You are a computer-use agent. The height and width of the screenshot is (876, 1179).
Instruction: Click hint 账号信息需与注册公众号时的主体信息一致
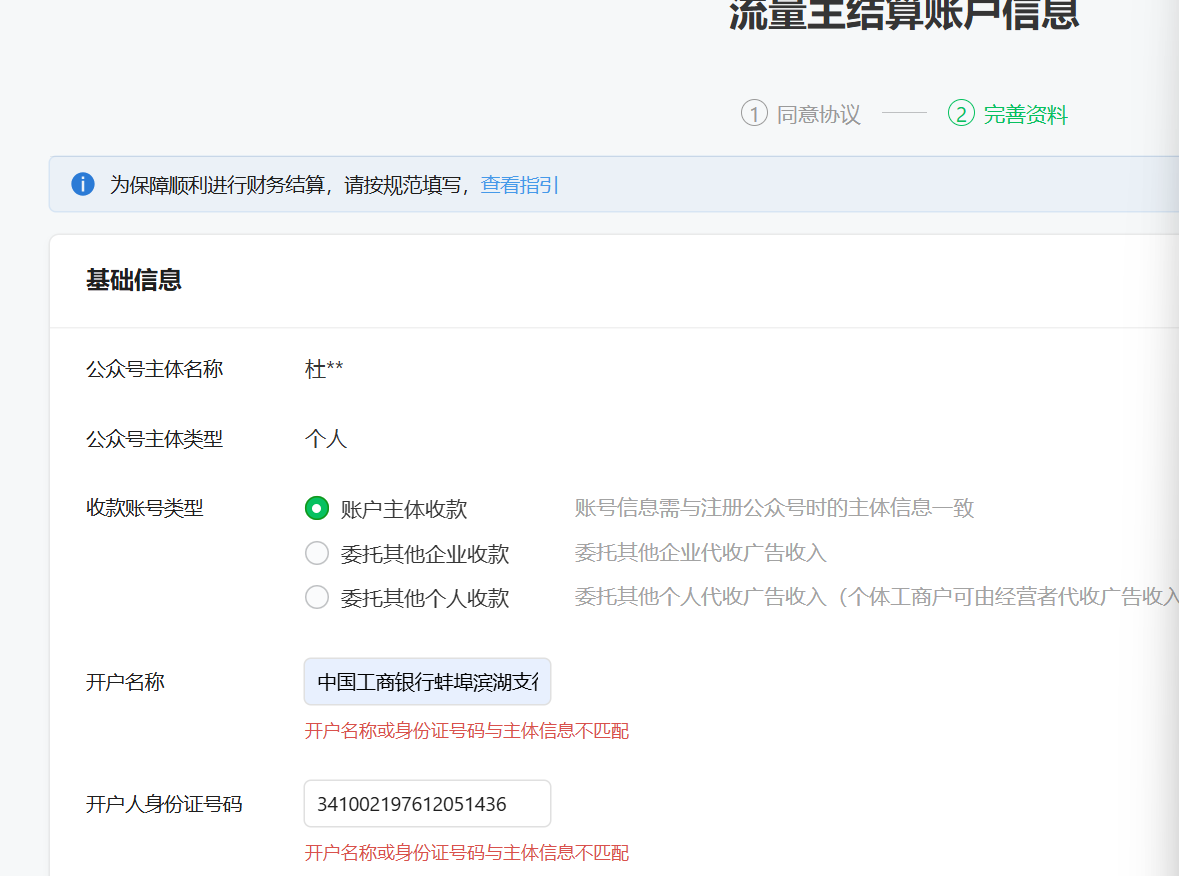click(x=774, y=508)
